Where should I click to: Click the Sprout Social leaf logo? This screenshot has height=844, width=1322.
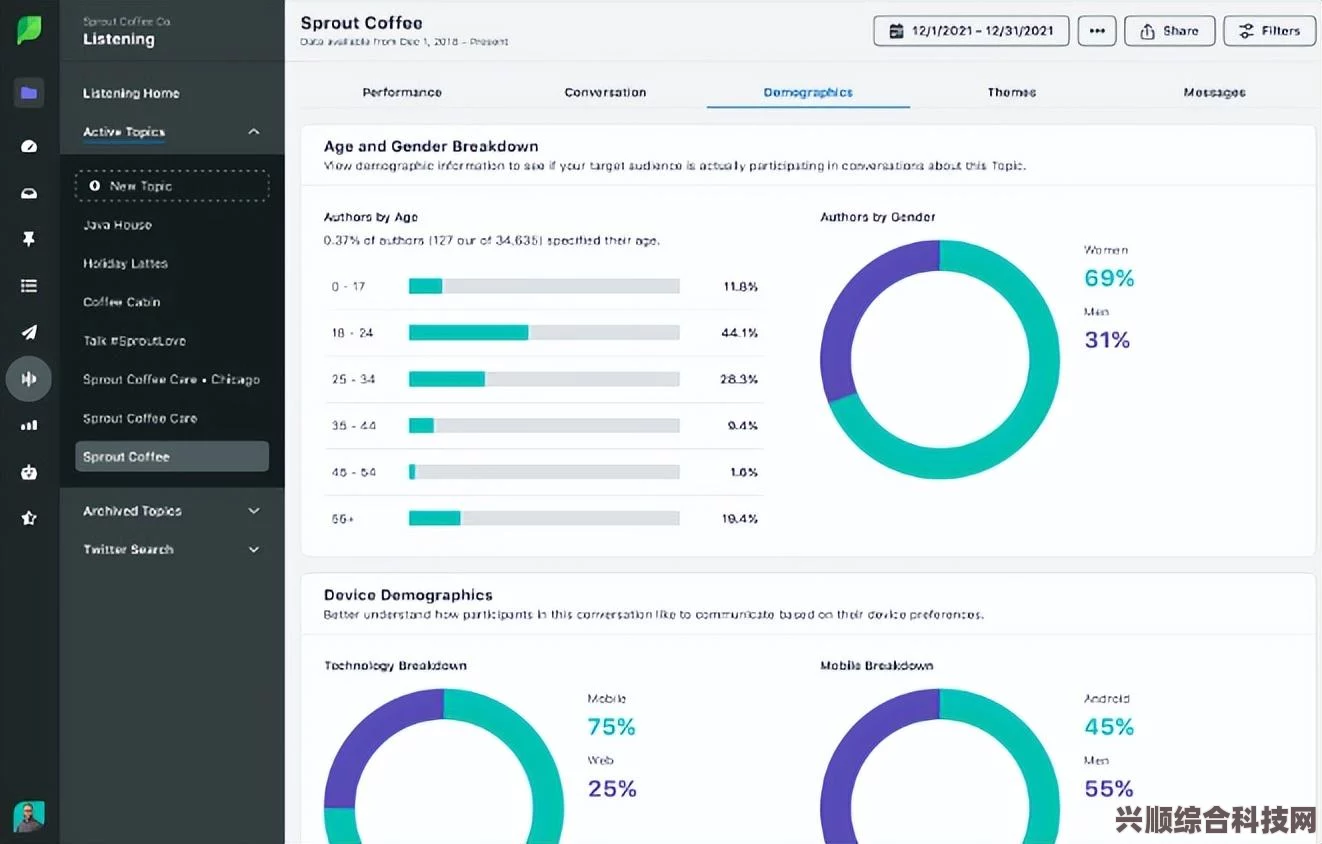[x=29, y=30]
